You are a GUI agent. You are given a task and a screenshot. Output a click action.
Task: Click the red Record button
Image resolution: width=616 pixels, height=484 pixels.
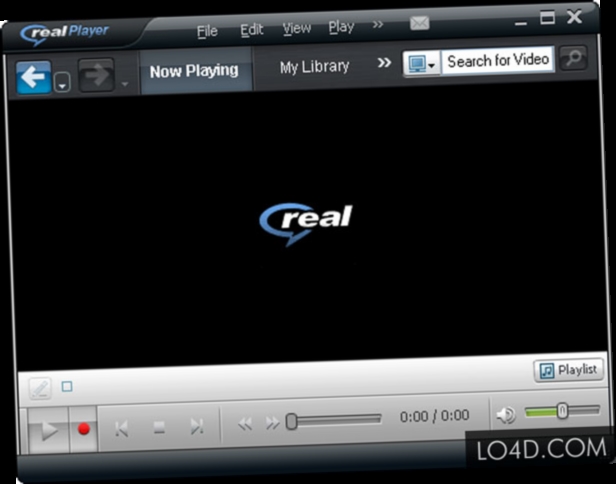point(83,429)
